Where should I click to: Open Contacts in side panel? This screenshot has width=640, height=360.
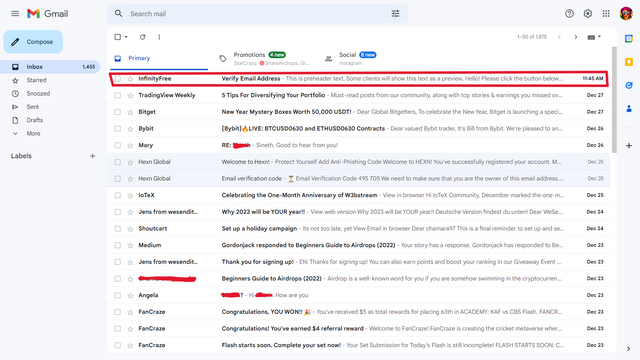[x=629, y=109]
